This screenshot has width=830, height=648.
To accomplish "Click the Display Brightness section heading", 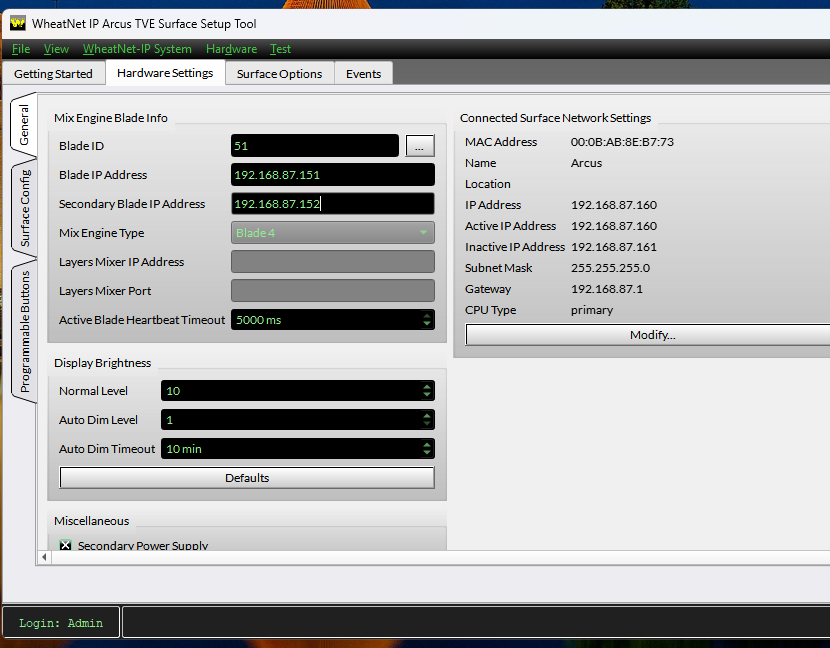I will pos(102,363).
